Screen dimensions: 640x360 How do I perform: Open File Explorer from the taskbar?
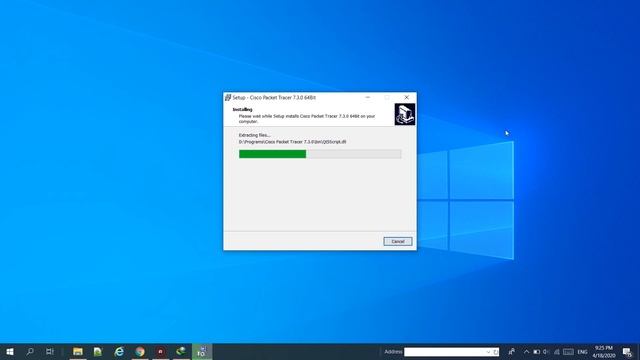pos(78,351)
